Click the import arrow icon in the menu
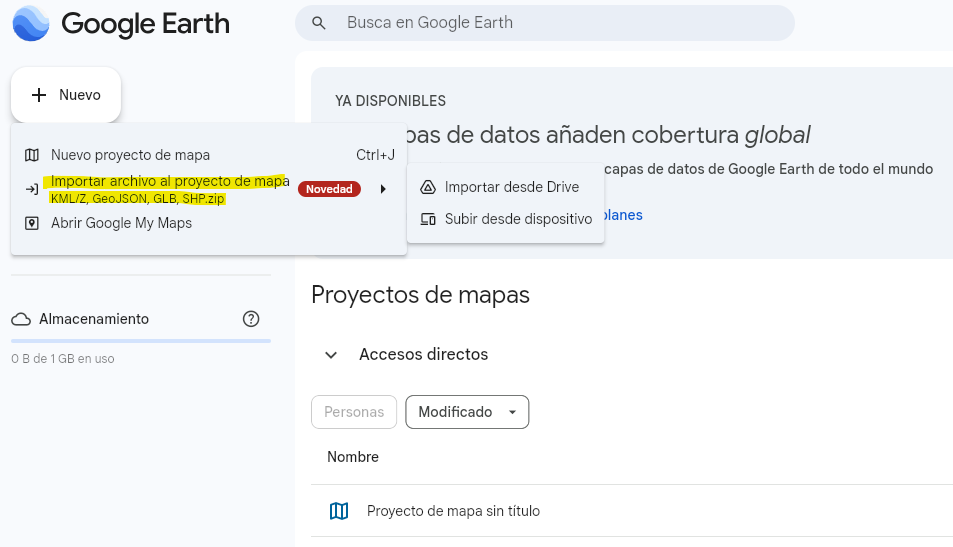 point(32,190)
